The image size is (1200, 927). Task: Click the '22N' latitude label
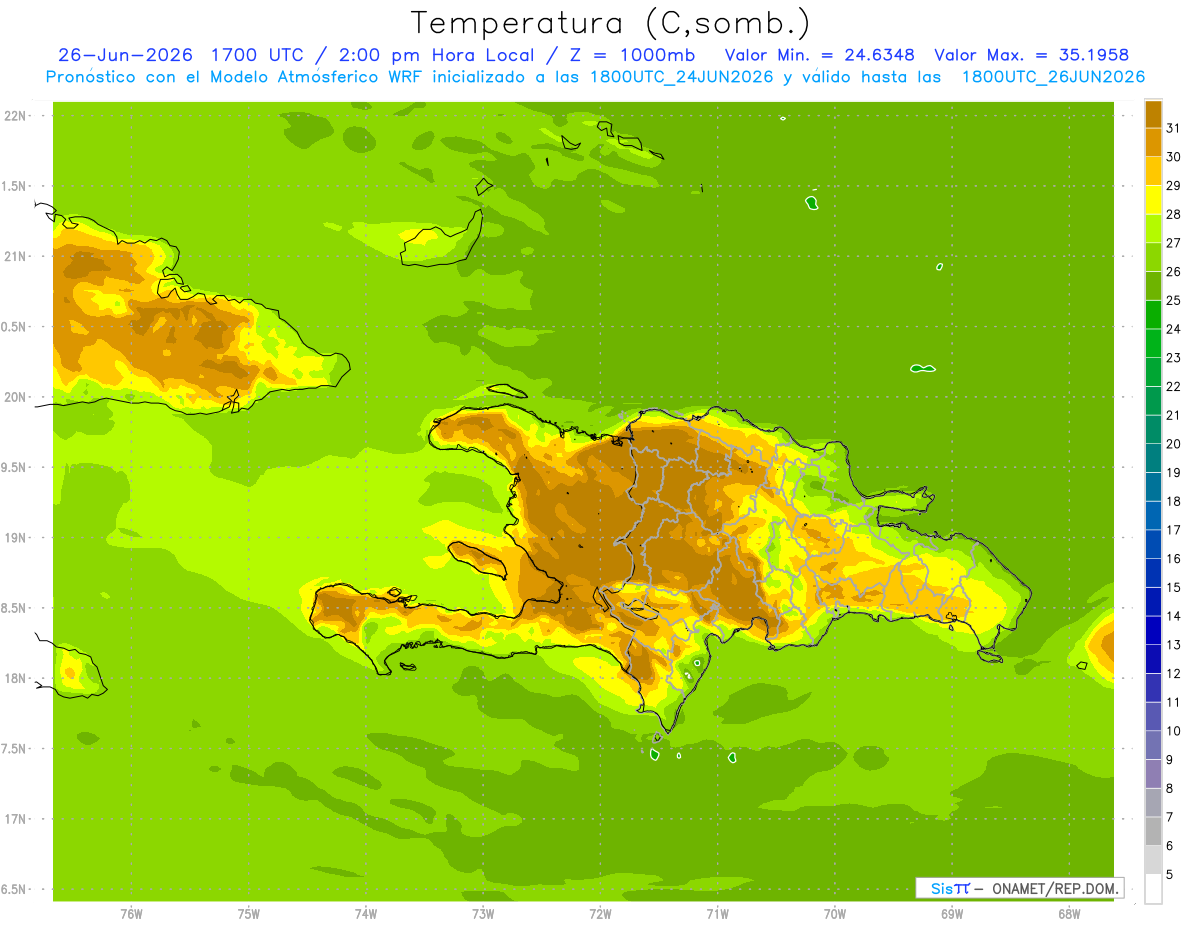pos(15,115)
